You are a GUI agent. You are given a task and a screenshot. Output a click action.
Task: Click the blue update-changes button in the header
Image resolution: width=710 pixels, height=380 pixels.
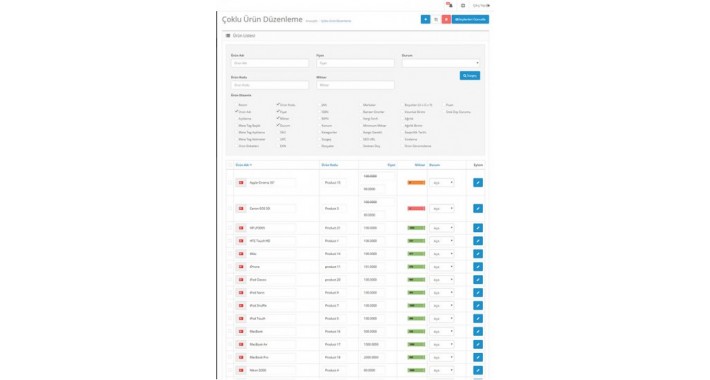coord(470,19)
